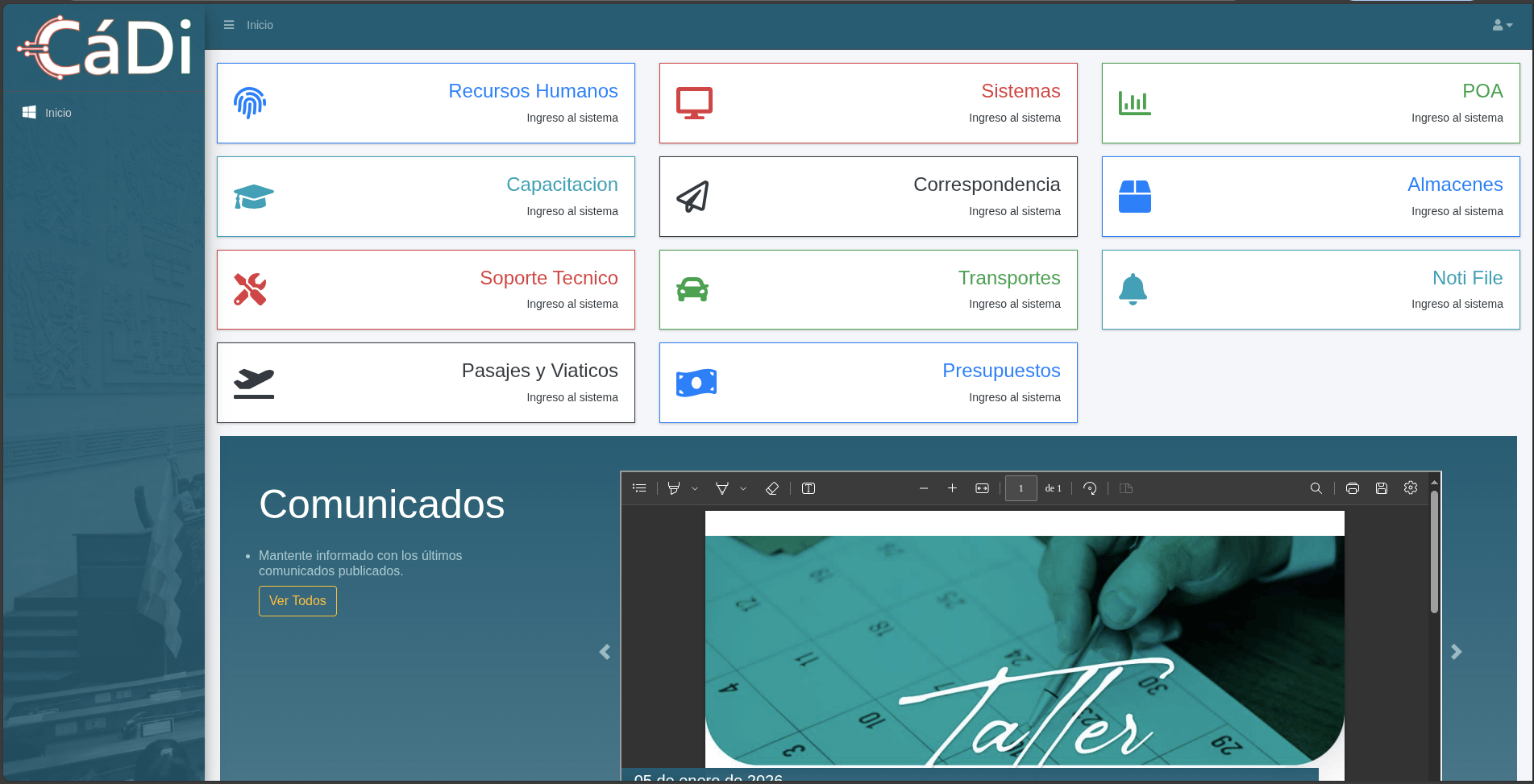Open the Almacenes system link
This screenshot has height=784, width=1534.
[1455, 185]
